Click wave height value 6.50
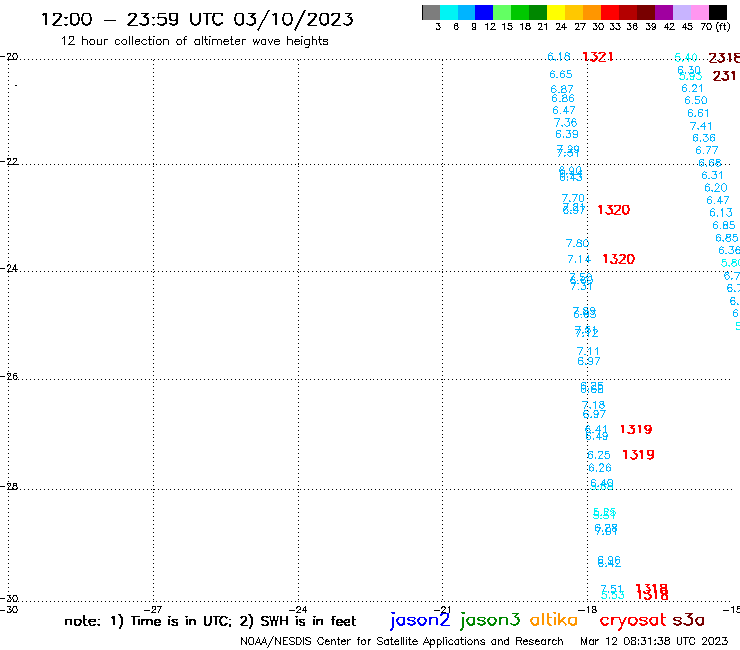 click(x=696, y=100)
